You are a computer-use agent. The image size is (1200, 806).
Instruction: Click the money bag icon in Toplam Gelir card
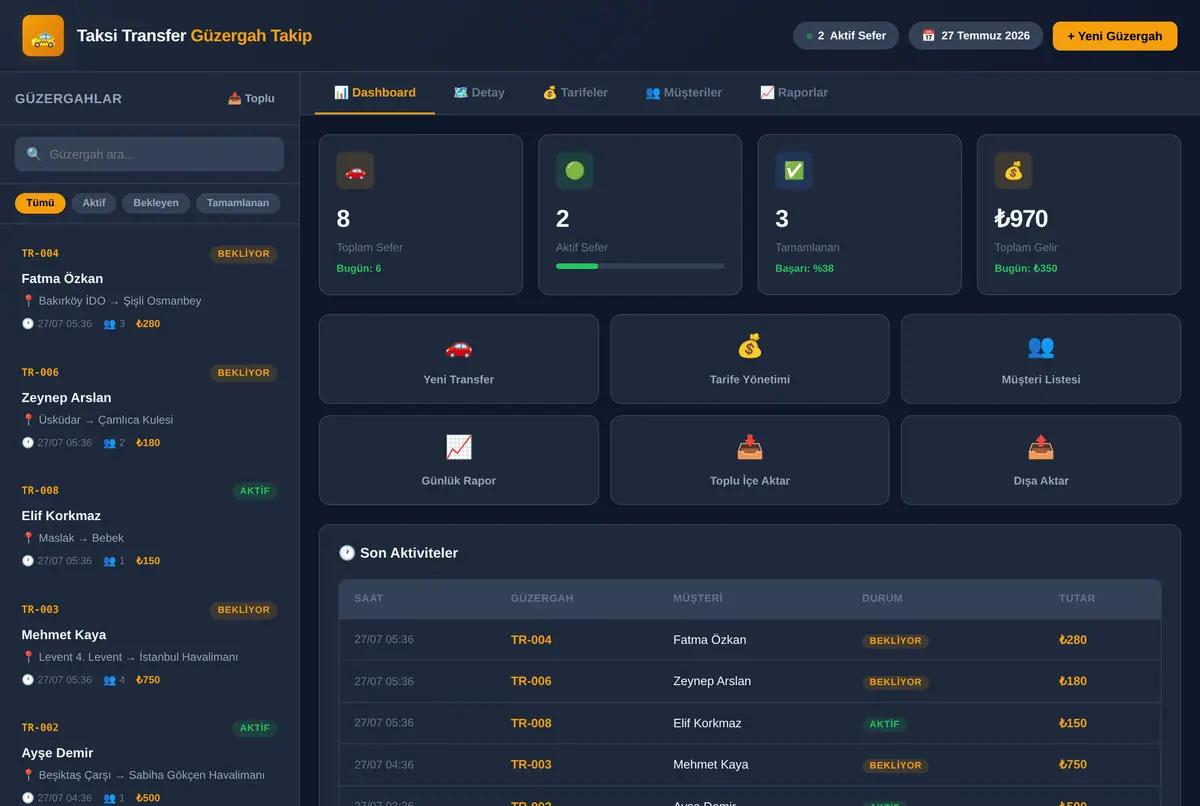coord(1013,171)
